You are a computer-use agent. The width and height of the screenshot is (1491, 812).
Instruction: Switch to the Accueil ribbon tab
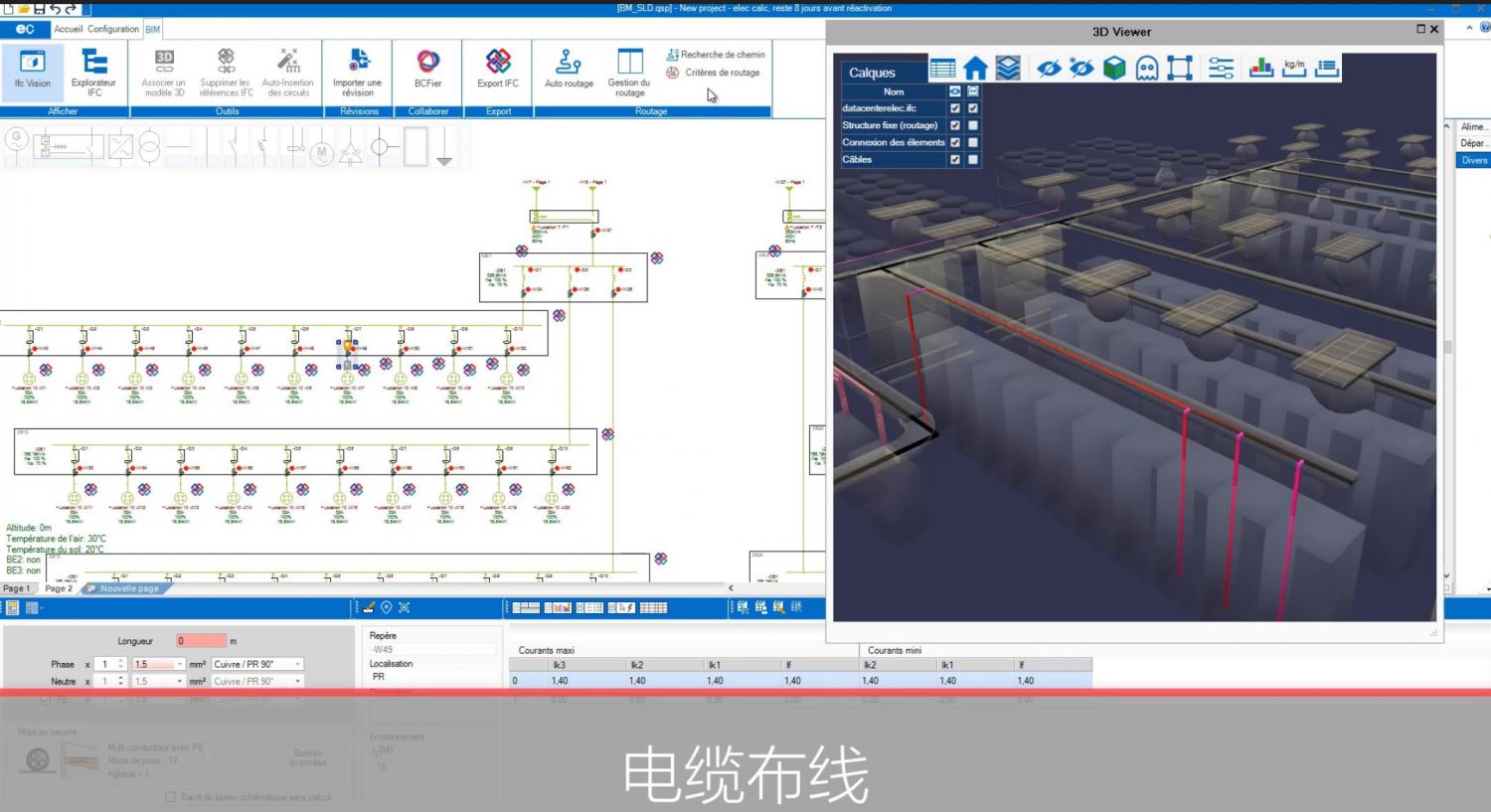(69, 29)
